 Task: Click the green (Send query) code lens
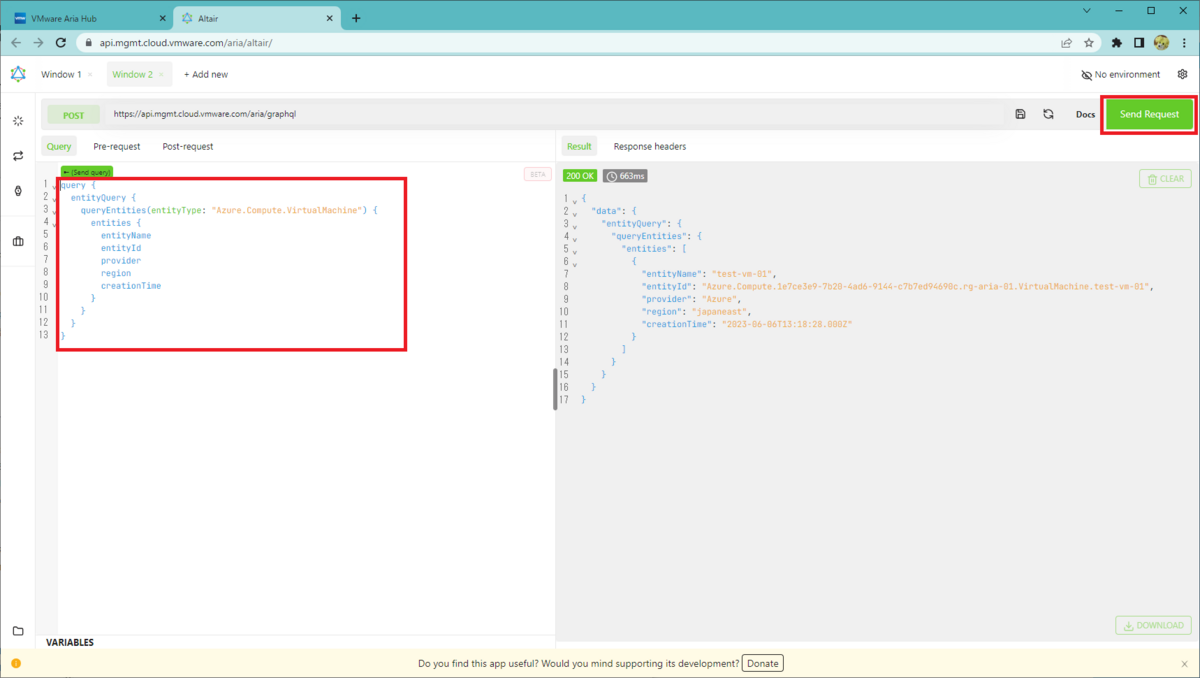[87, 173]
